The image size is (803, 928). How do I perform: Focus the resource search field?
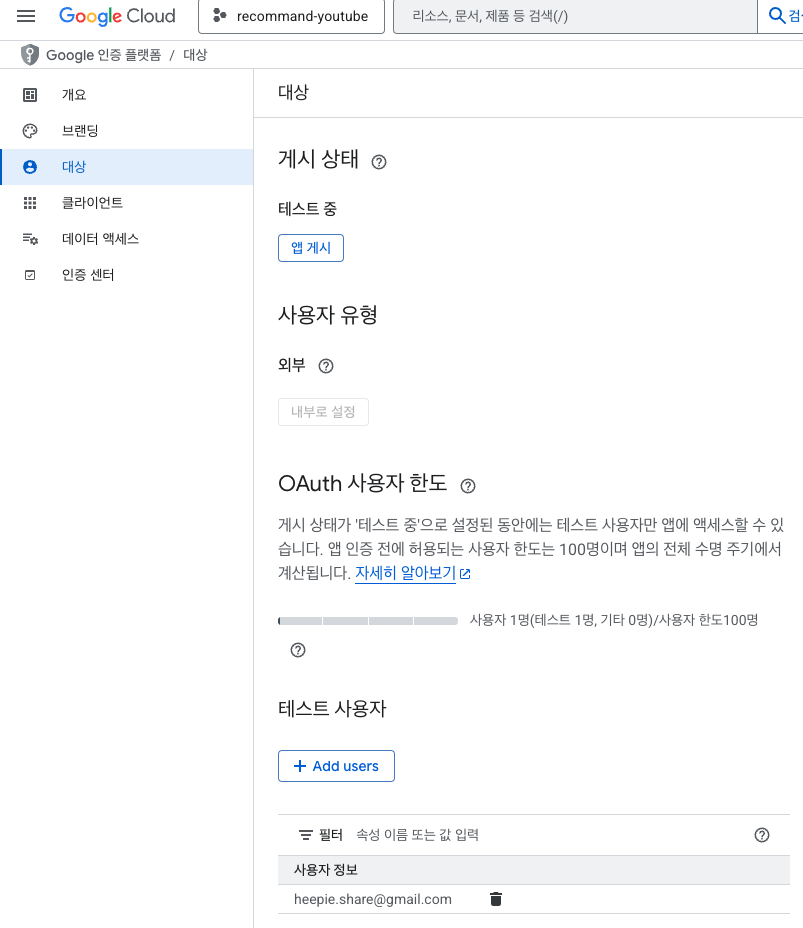point(575,17)
